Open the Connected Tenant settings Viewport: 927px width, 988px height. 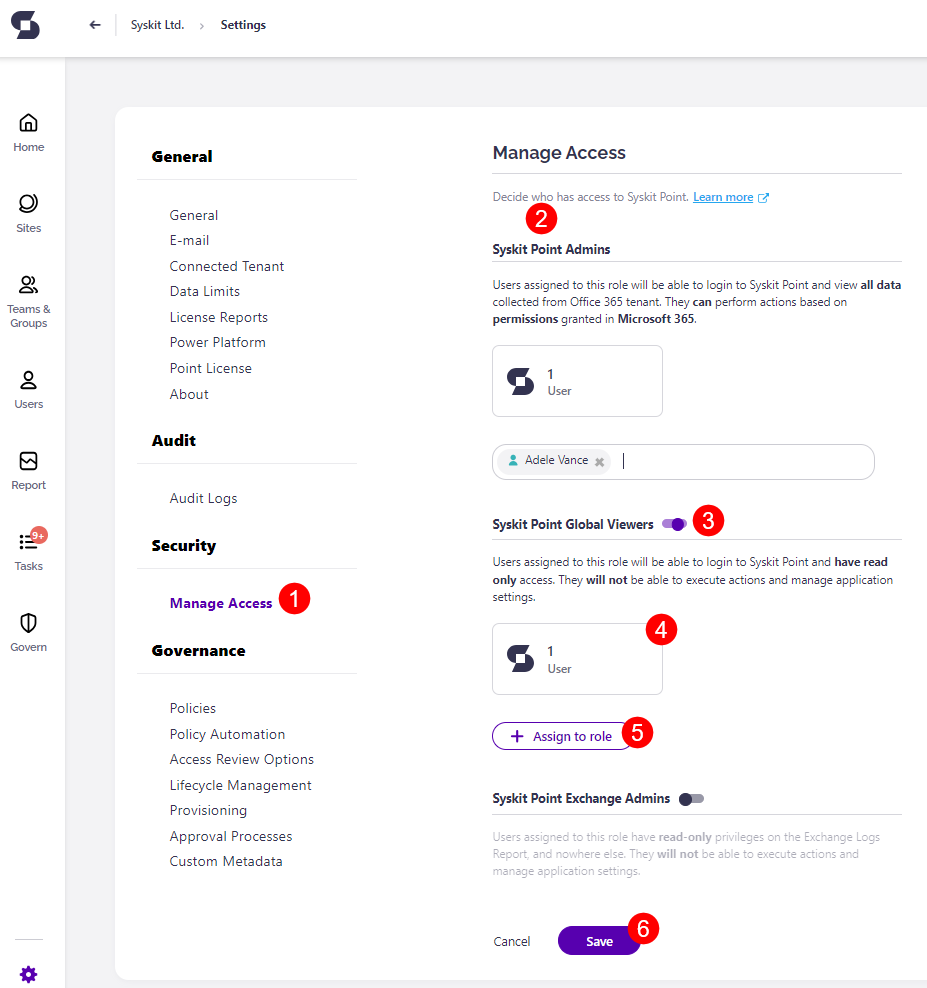pyautogui.click(x=226, y=265)
